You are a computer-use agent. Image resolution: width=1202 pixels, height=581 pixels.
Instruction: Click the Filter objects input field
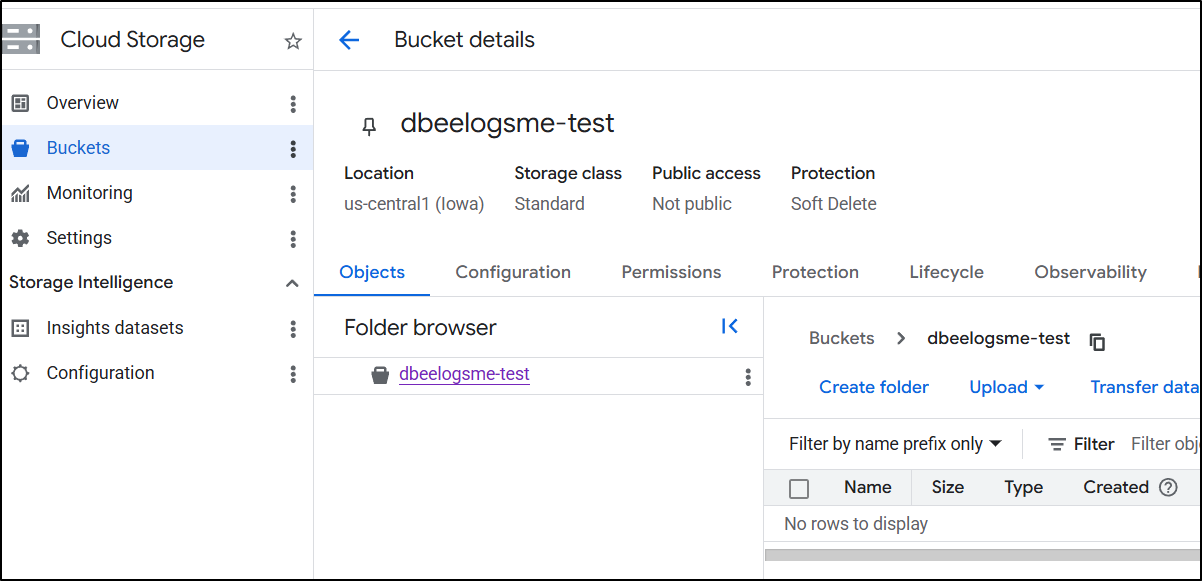click(1165, 444)
